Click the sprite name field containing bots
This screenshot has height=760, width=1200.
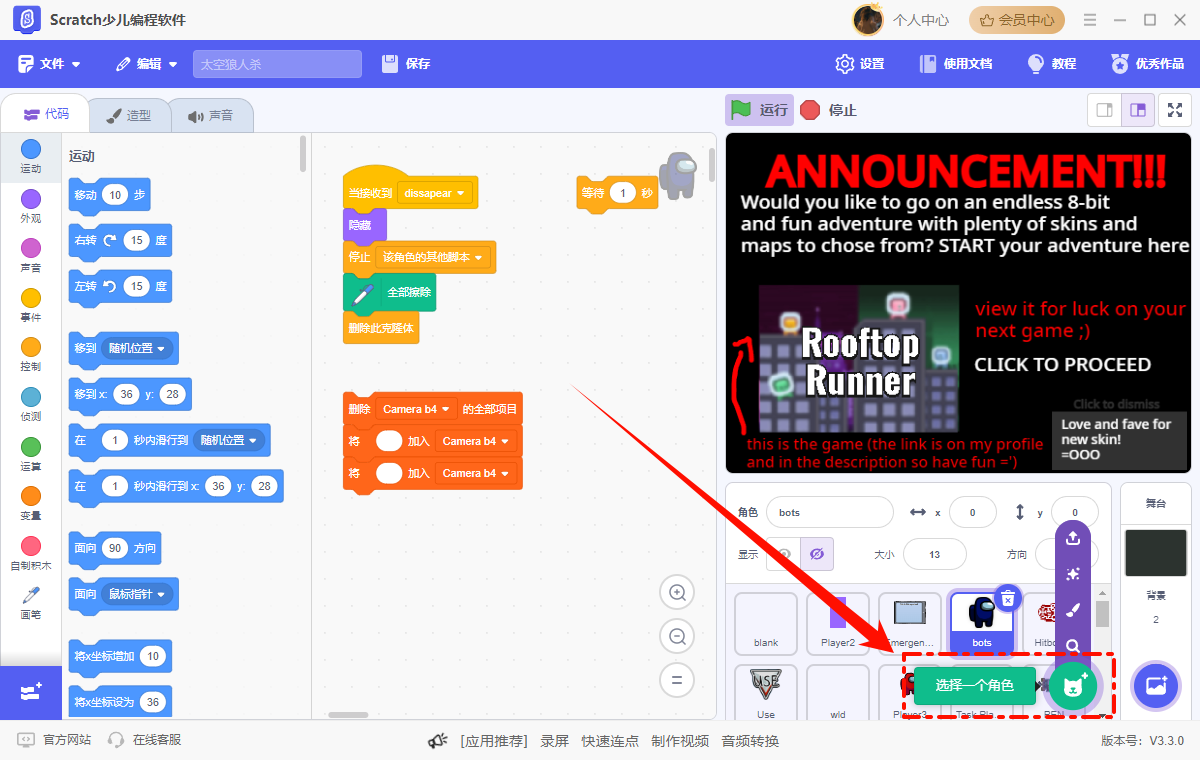click(829, 512)
